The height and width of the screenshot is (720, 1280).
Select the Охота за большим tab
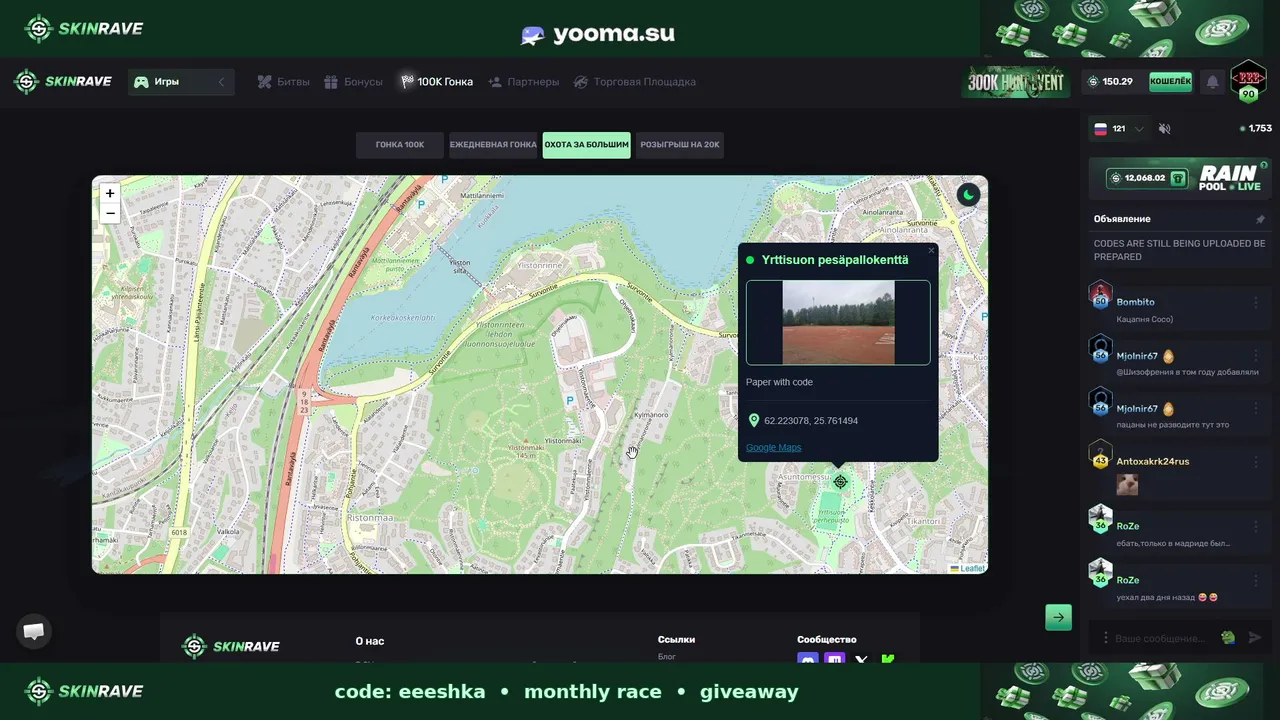pos(587,145)
